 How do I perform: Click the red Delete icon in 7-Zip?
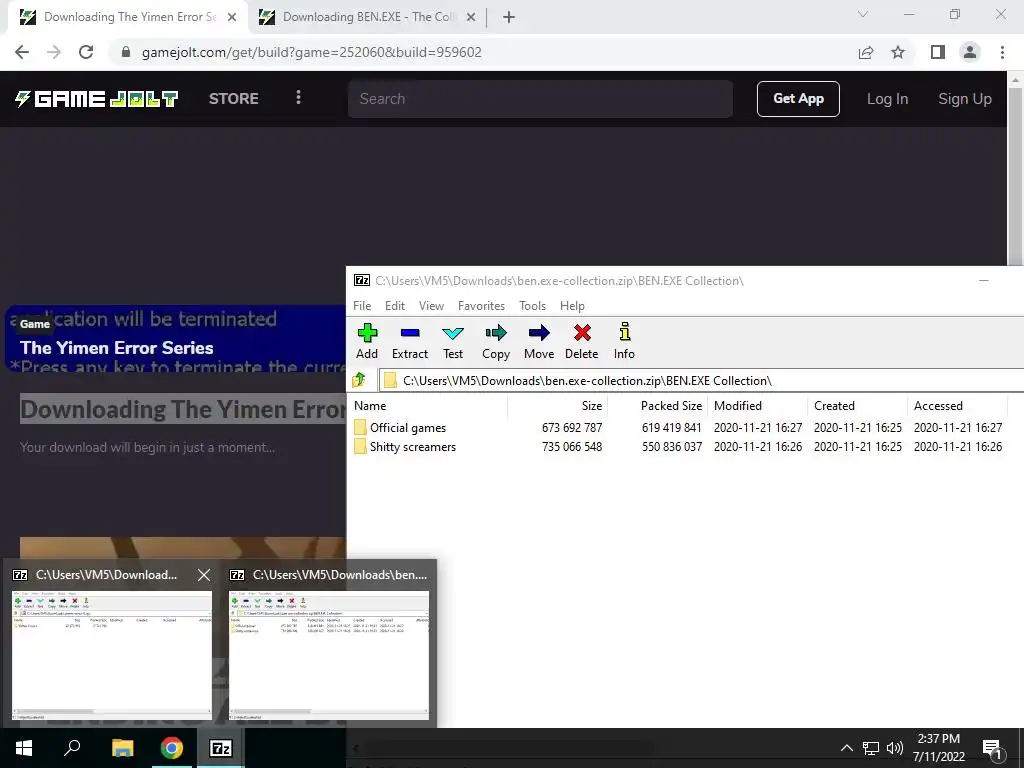coord(582,333)
